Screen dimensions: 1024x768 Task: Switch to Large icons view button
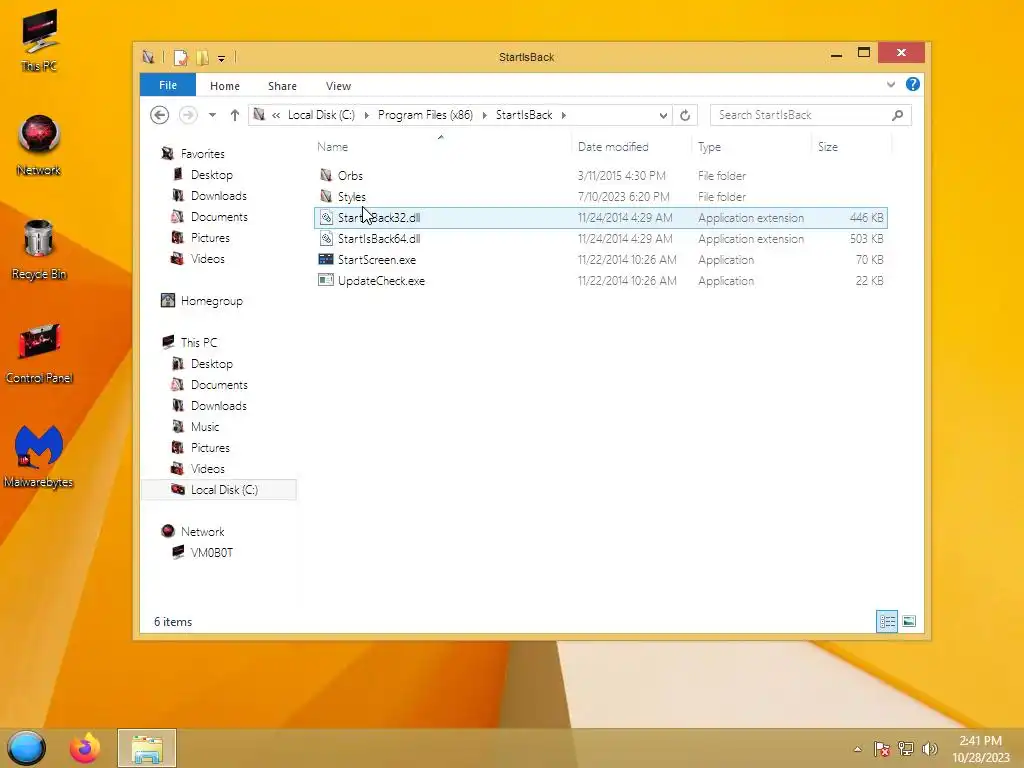pos(908,621)
